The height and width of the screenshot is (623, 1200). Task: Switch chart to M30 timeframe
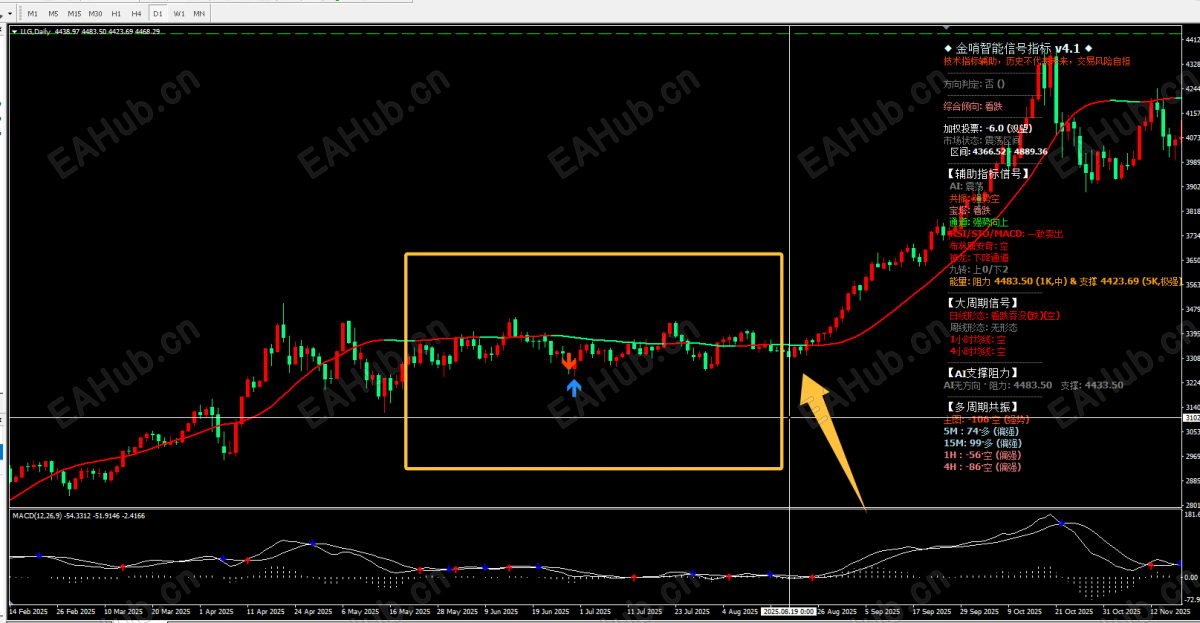[95, 13]
